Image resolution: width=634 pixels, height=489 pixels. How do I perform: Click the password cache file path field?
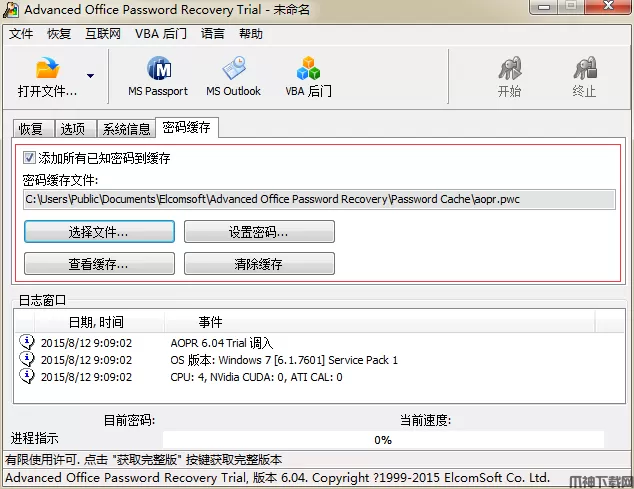(x=319, y=199)
